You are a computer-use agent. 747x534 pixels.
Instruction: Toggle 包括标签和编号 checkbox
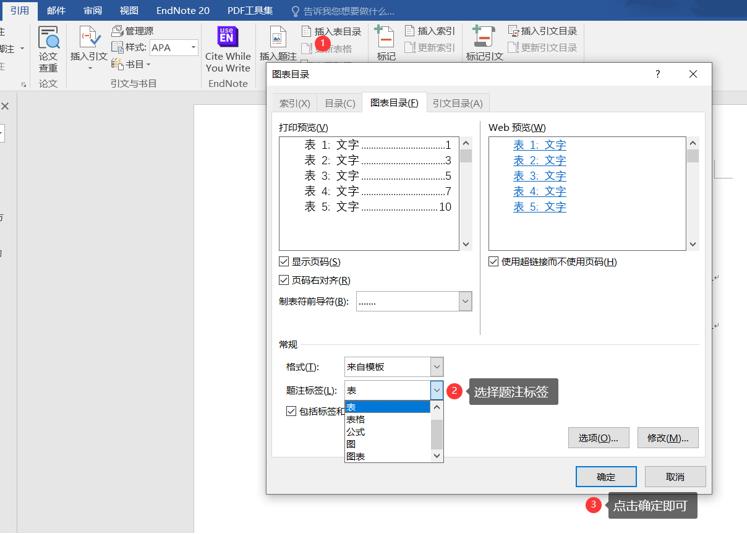(x=291, y=411)
